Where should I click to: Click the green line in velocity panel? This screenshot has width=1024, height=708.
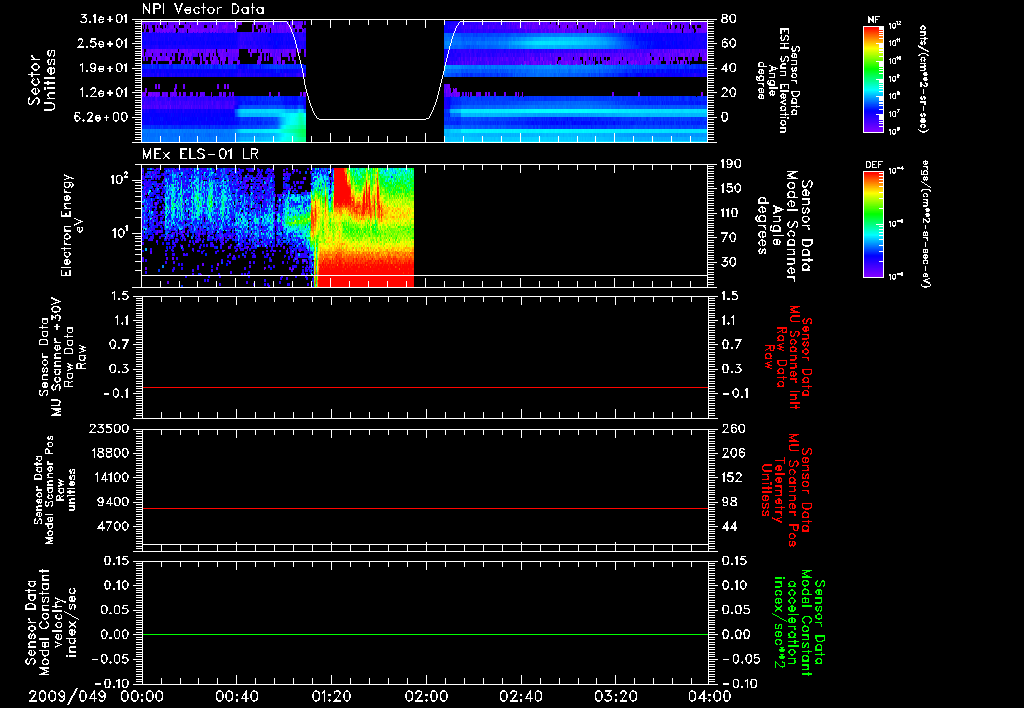(424, 634)
